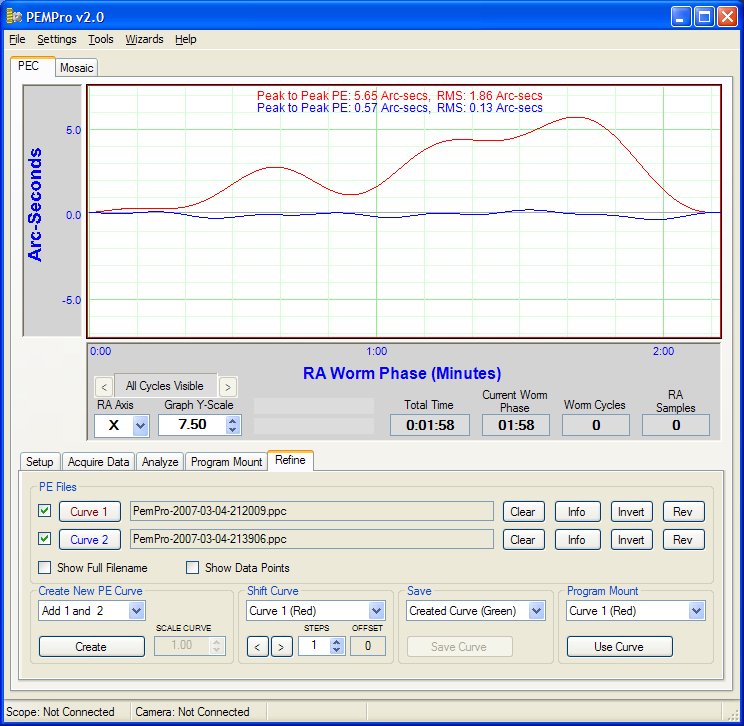Shift curve right with > button

(281, 647)
